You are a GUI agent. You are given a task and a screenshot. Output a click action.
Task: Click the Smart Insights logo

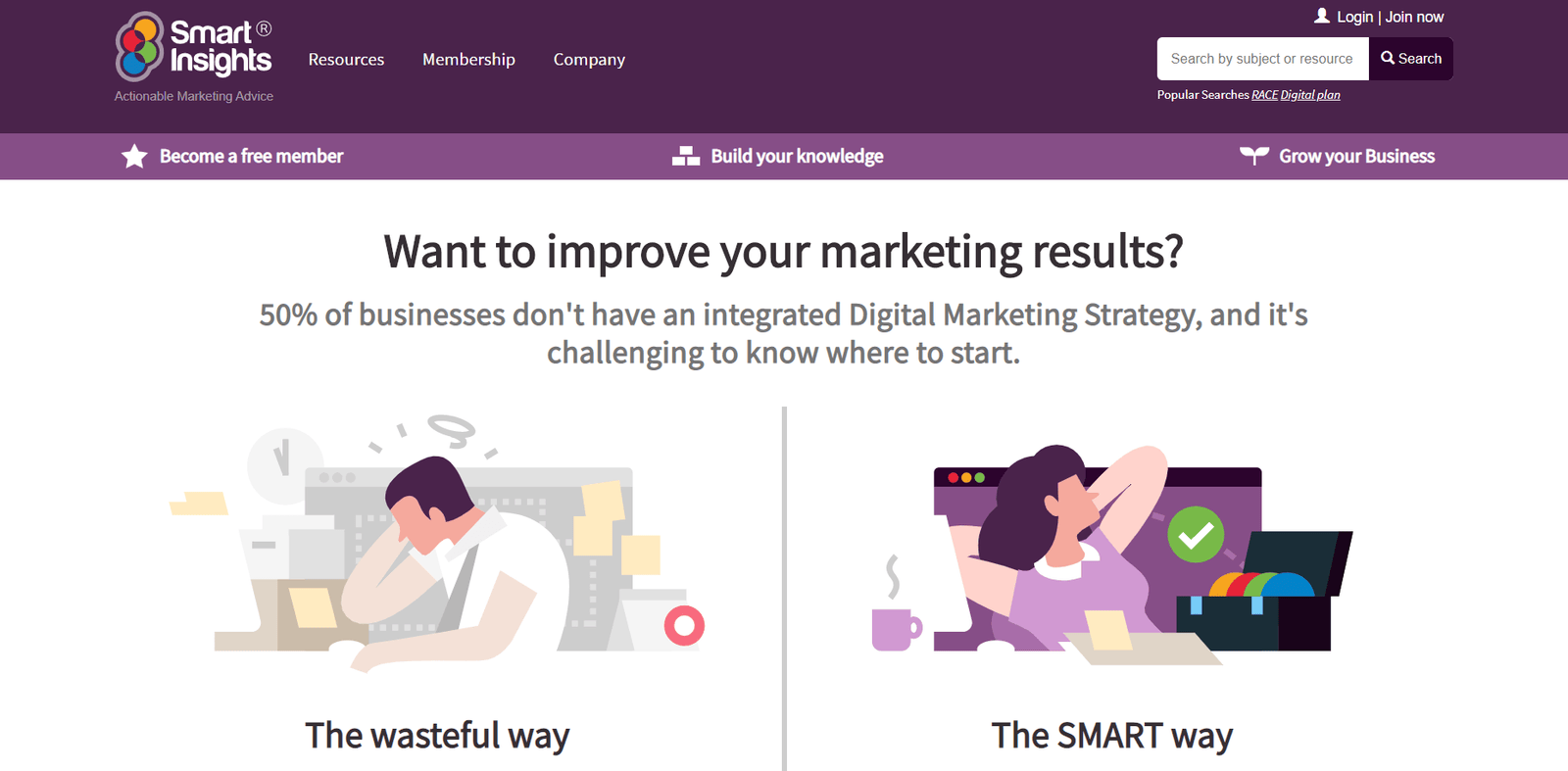(x=193, y=47)
